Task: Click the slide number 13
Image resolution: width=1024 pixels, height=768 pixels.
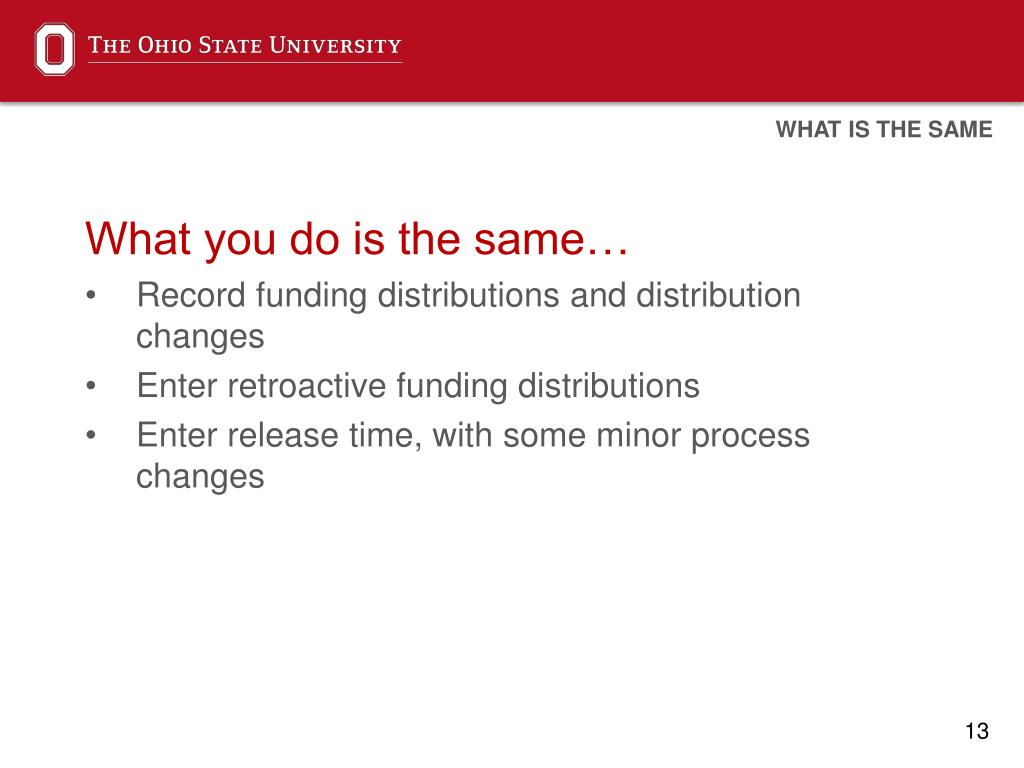Action: pyautogui.click(x=977, y=731)
